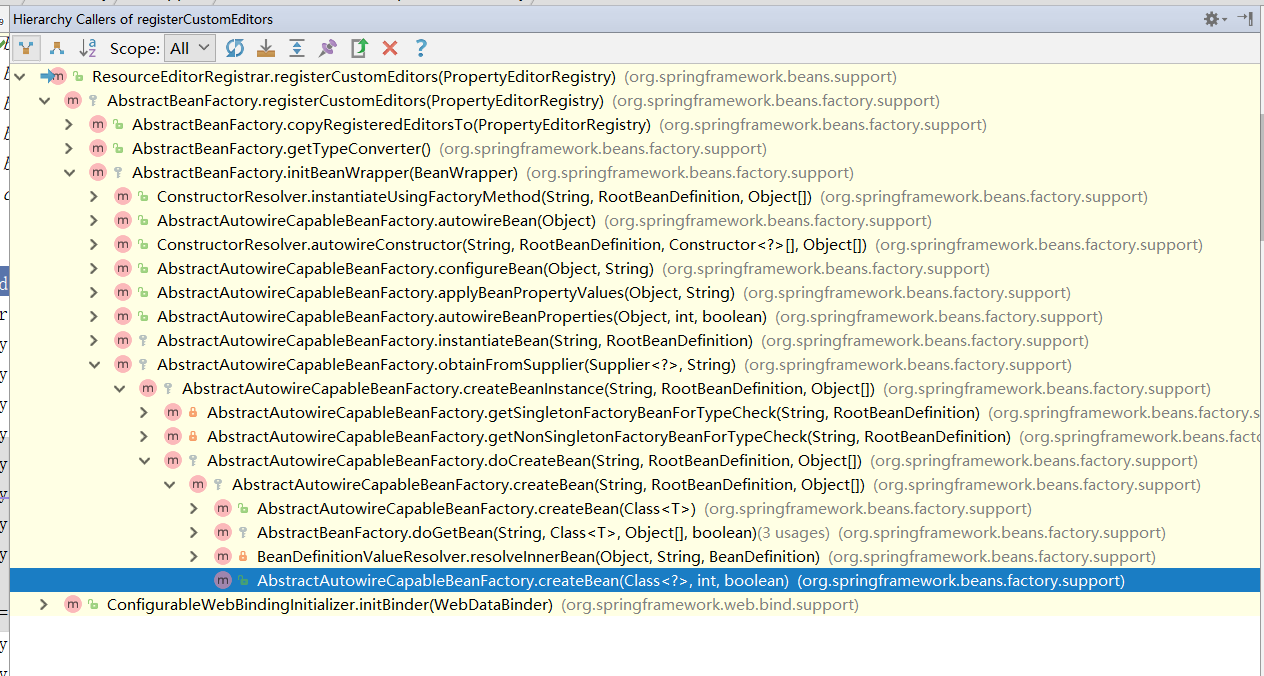The width and height of the screenshot is (1264, 676).
Task: Collapse doCreateBean node
Action: tap(144, 461)
